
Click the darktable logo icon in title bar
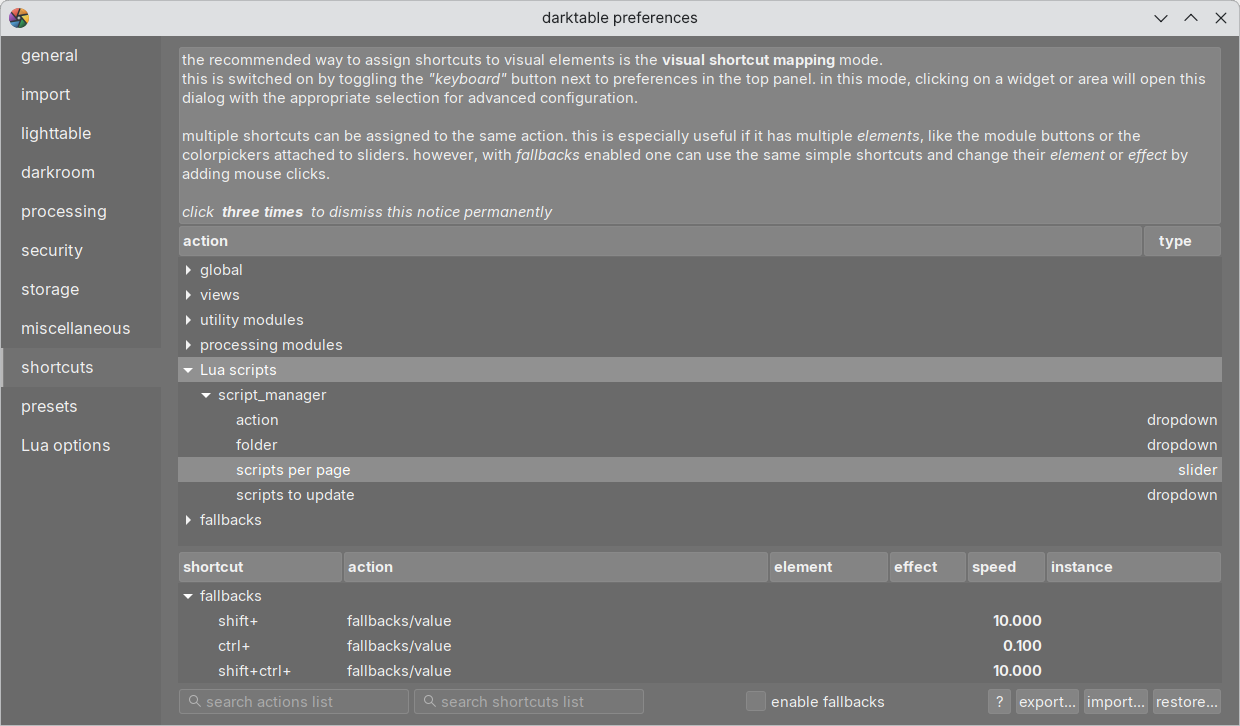(19, 18)
